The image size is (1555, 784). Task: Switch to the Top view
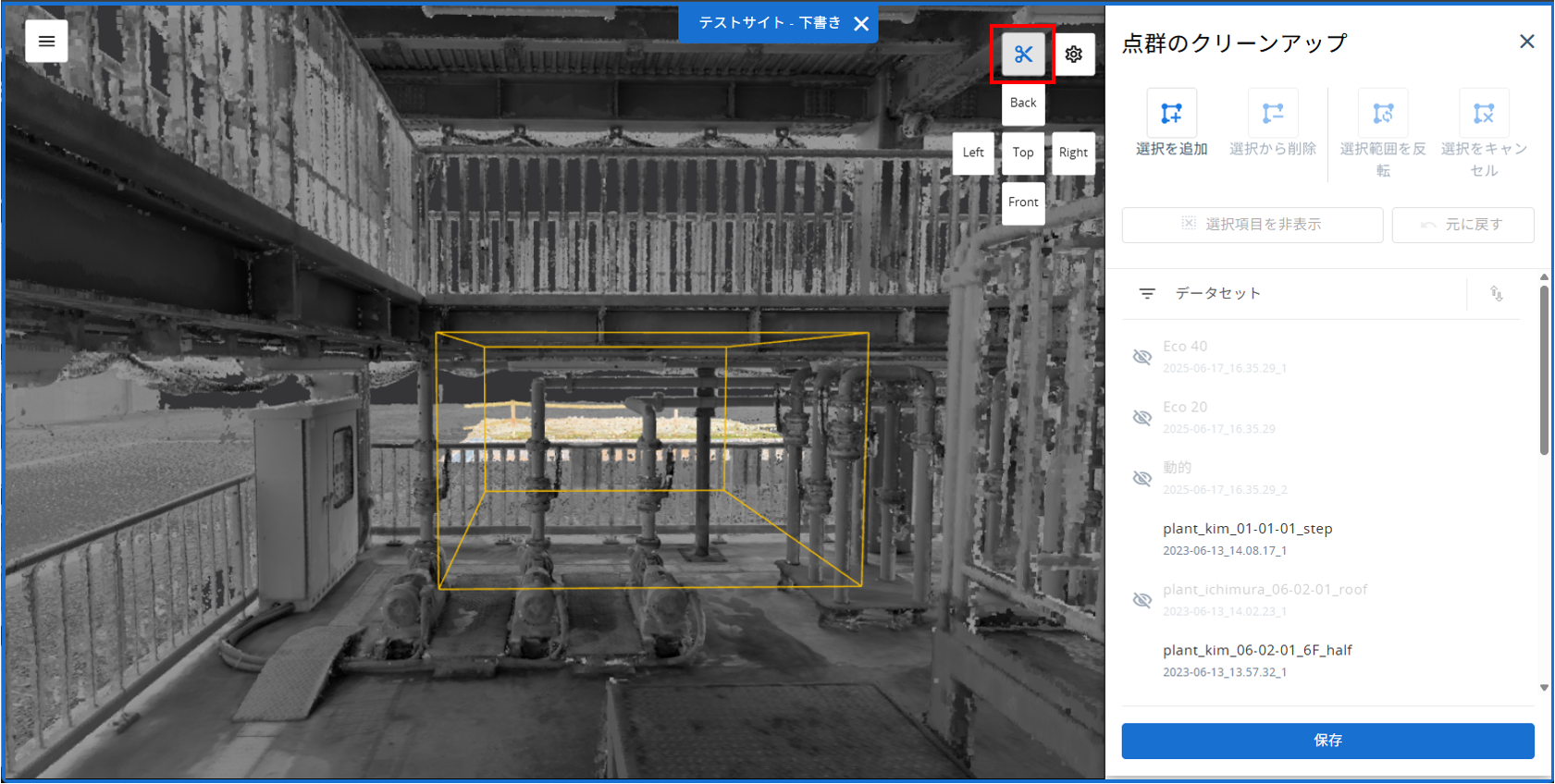tap(1023, 153)
